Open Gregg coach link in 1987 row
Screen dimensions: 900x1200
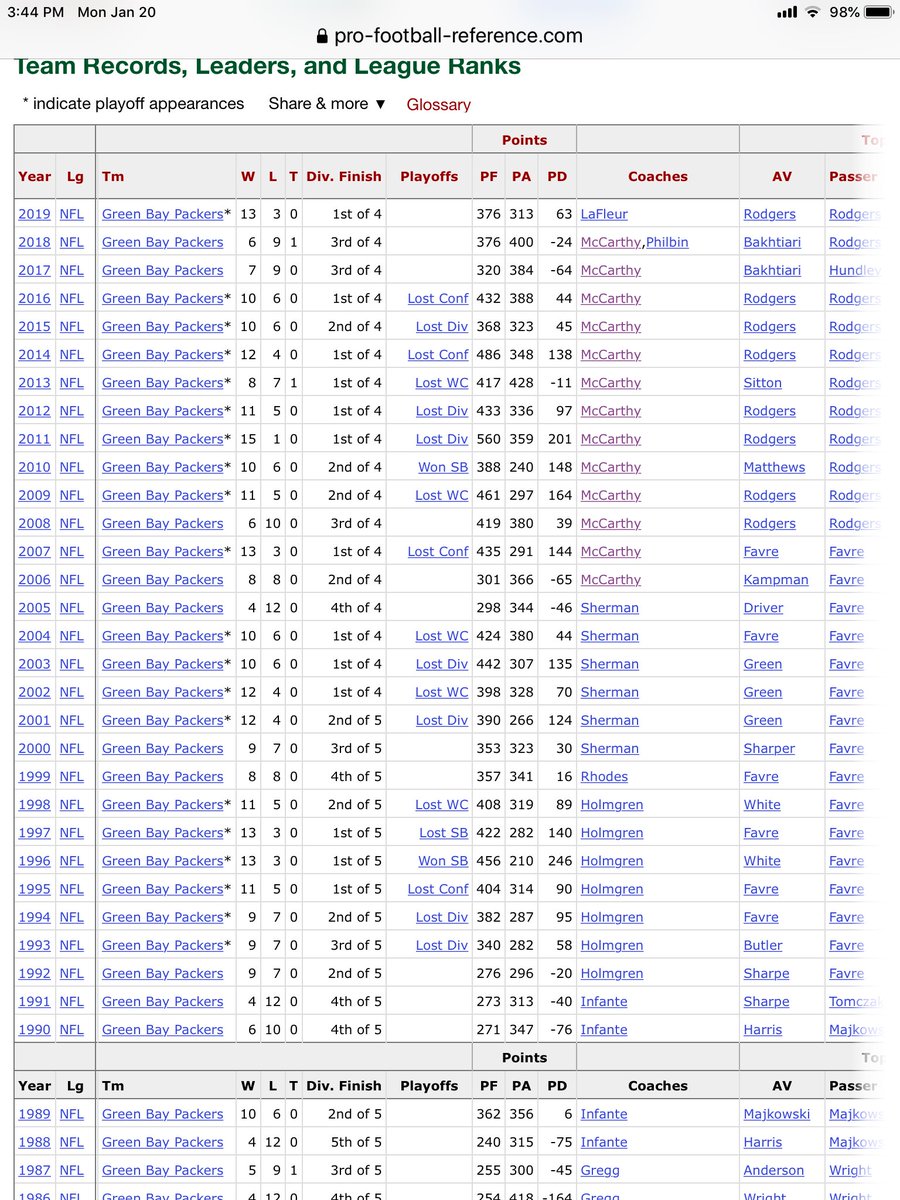(601, 1170)
